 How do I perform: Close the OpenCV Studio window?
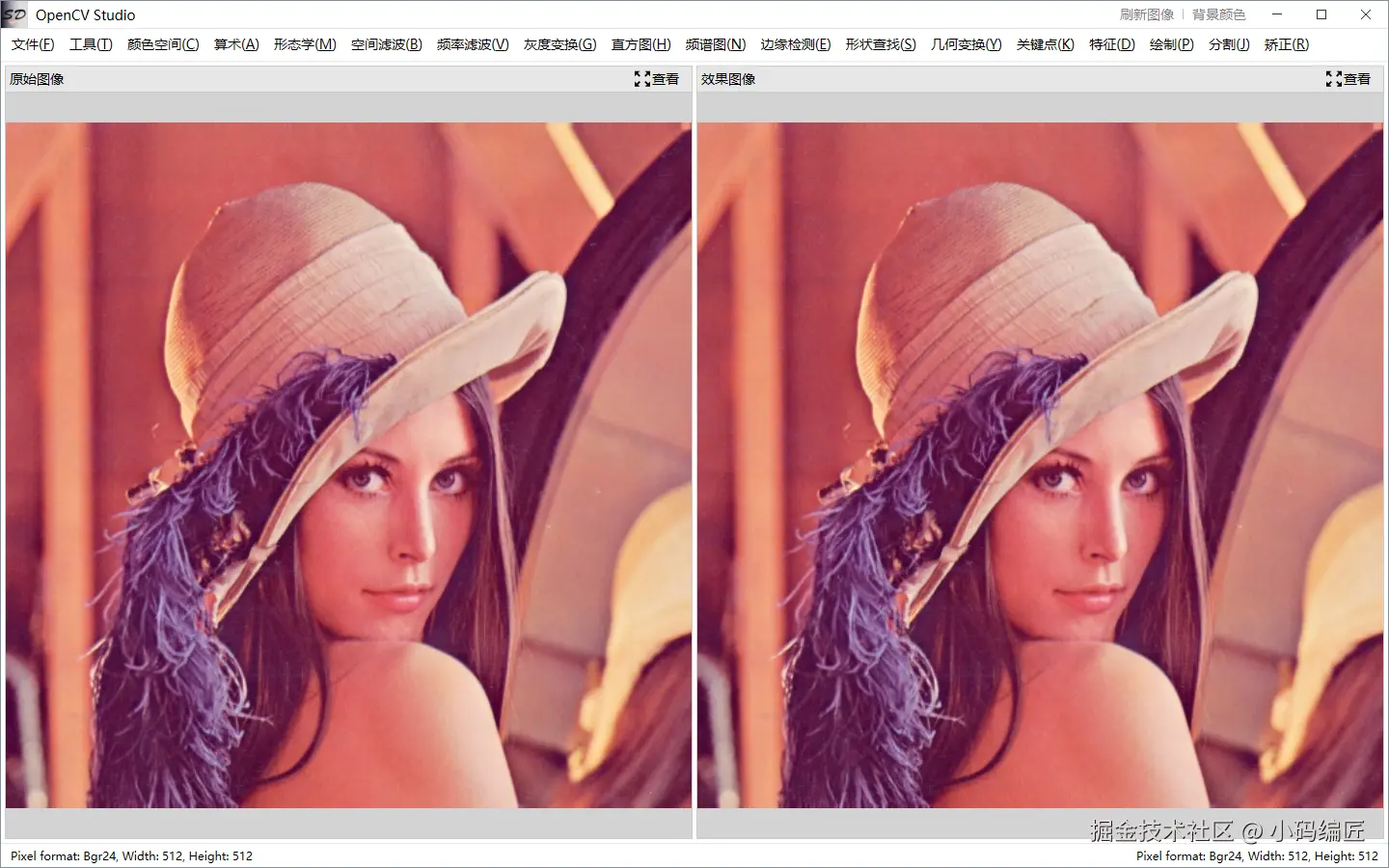coord(1366,14)
